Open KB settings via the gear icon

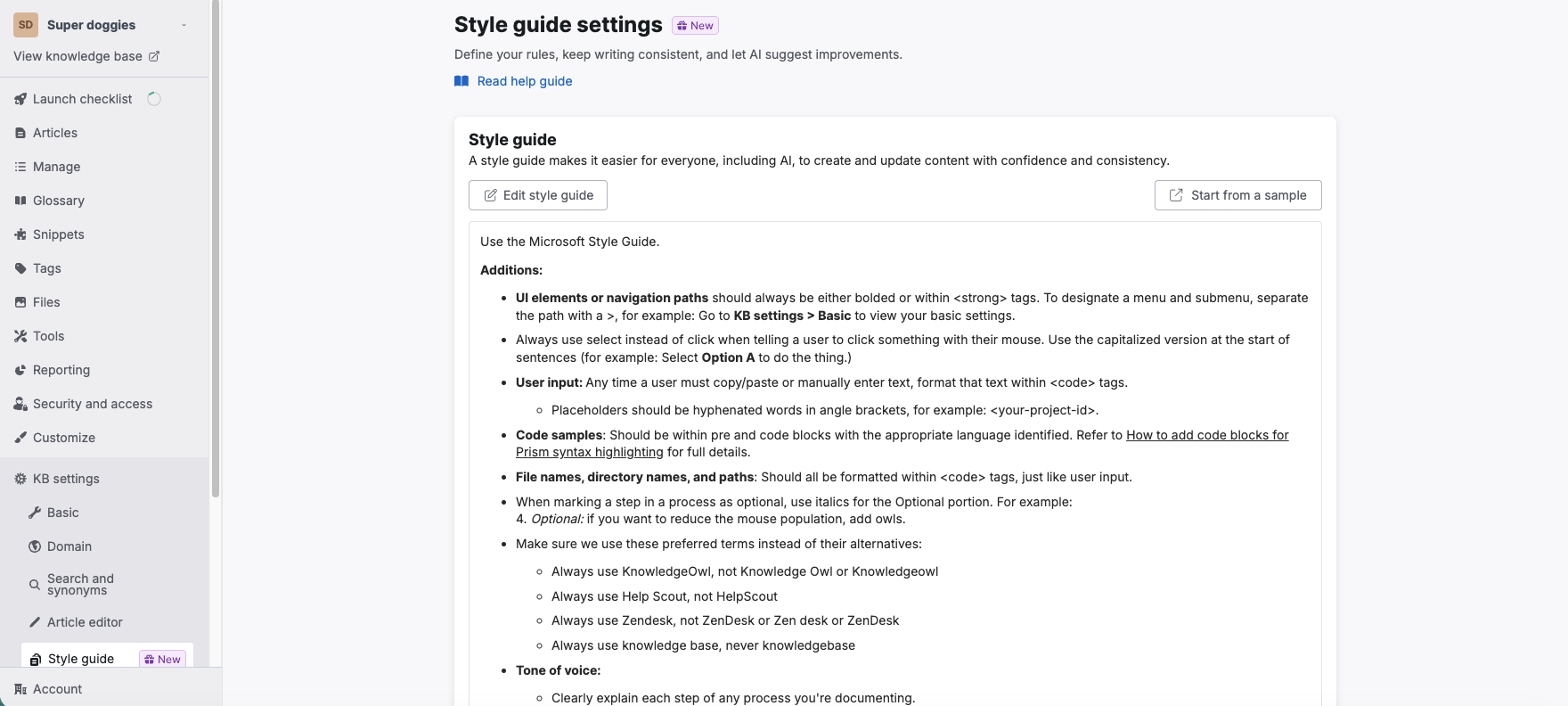click(20, 479)
